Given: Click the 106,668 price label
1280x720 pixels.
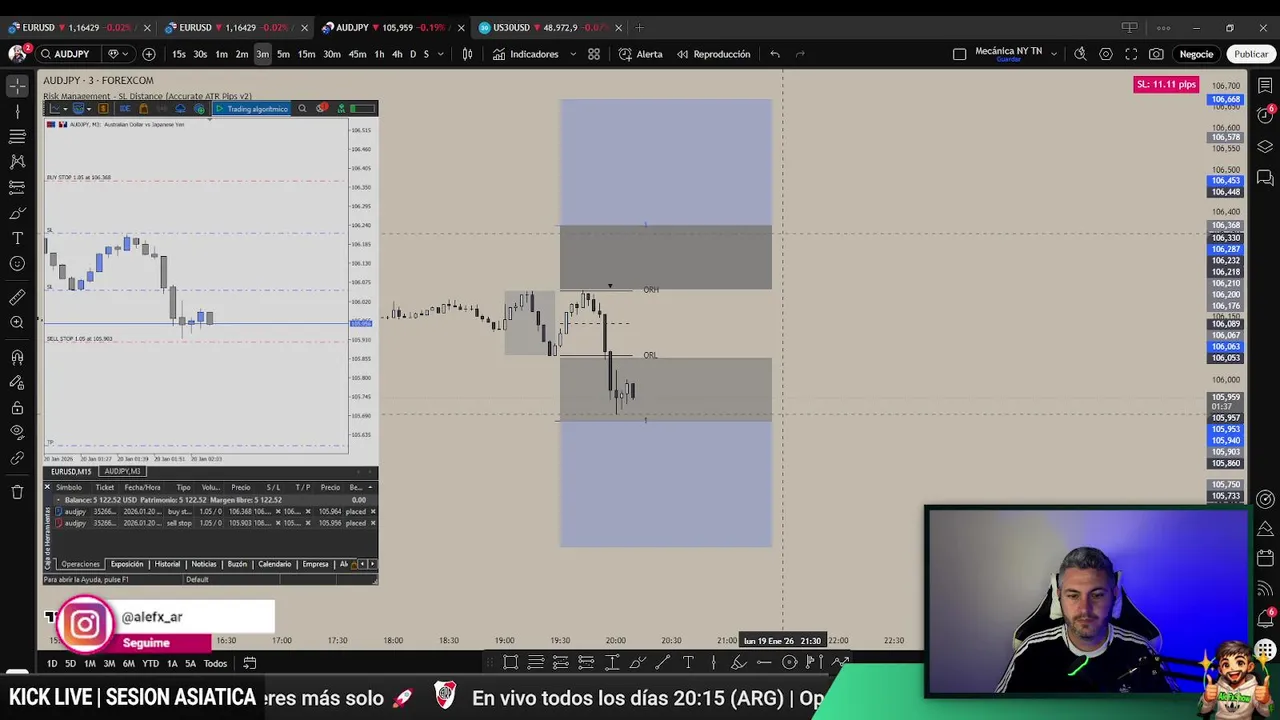Looking at the screenshot, I should pos(1225,99).
